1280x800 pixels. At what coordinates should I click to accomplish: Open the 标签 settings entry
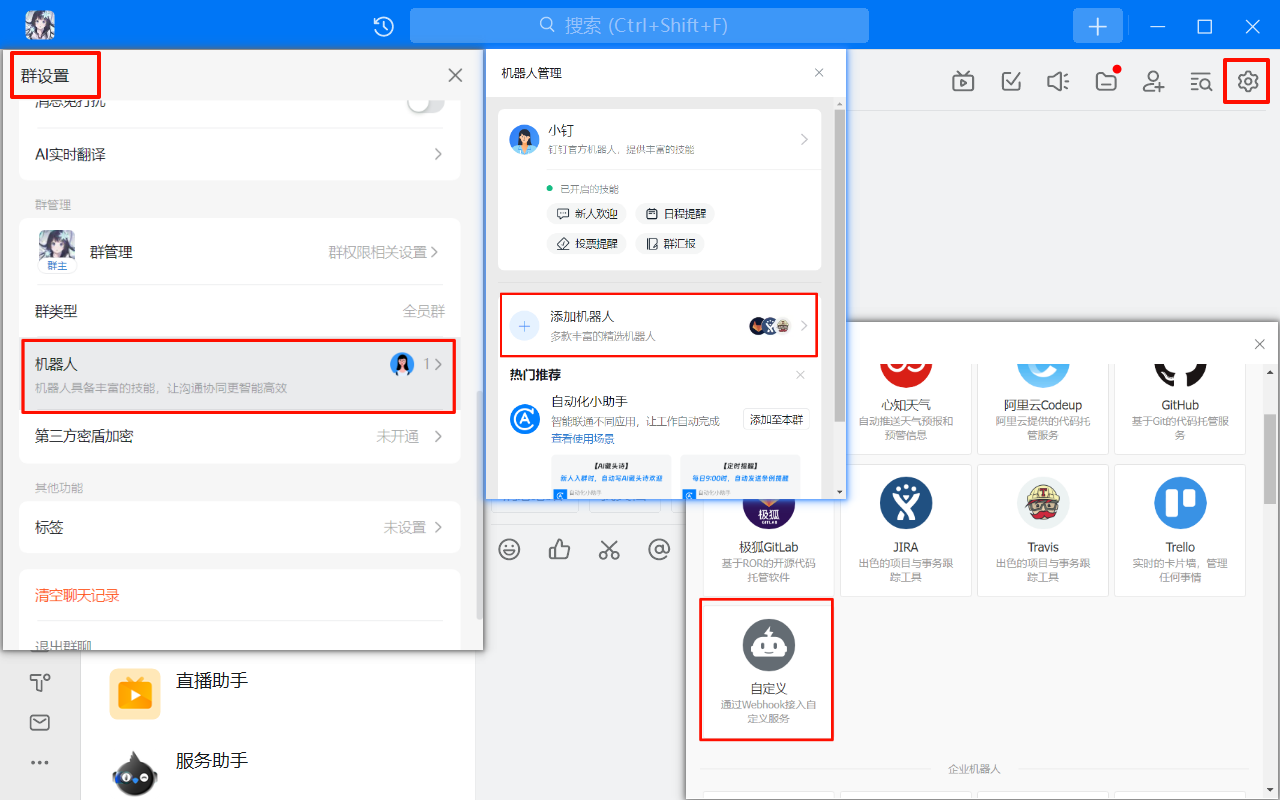tap(239, 527)
